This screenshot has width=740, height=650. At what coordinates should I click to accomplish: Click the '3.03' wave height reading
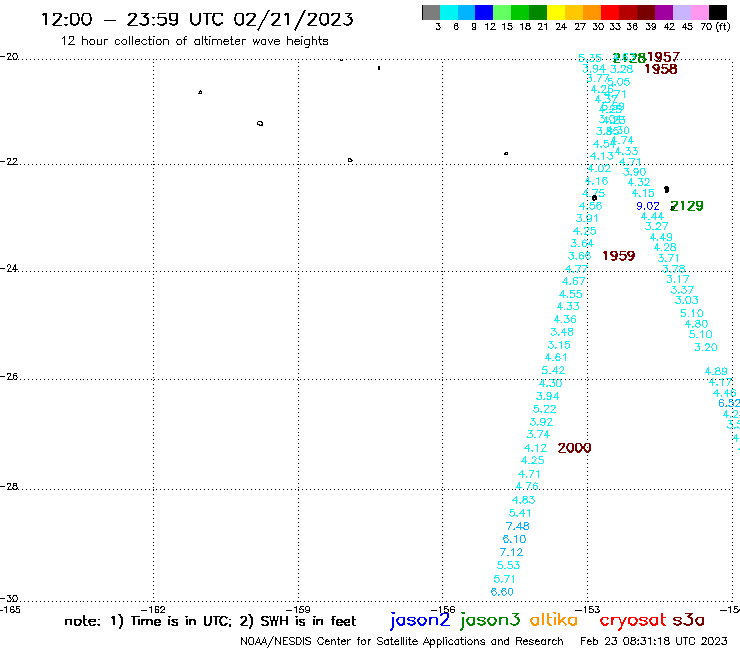click(x=687, y=300)
